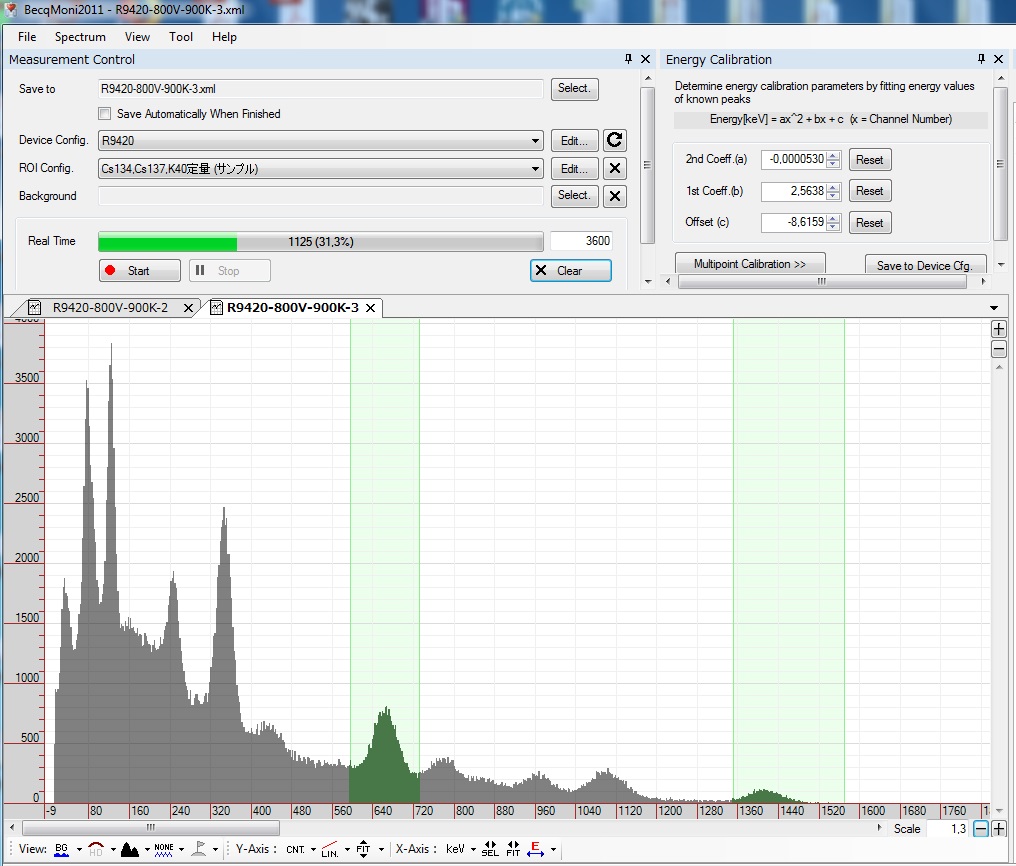Viewport: 1016px width, 866px height.
Task: Reload the device config with refresh icon
Action: 616,141
